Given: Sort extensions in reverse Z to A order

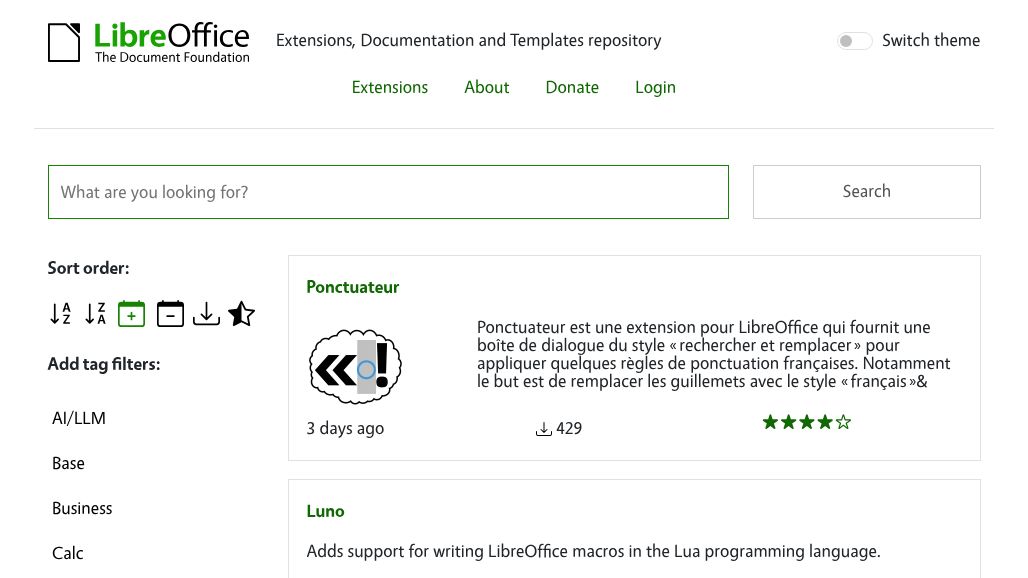Looking at the screenshot, I should 95,314.
